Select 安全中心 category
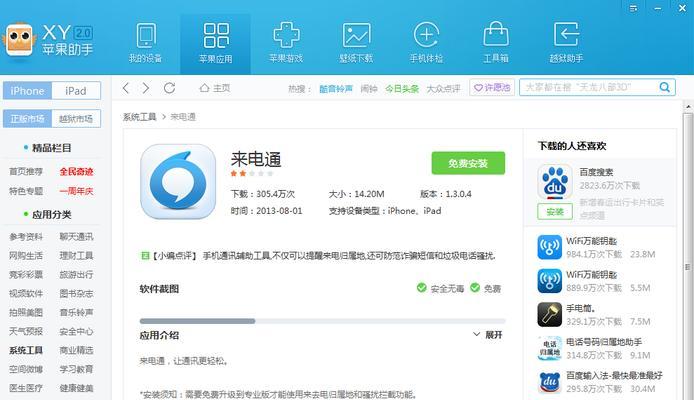The height and width of the screenshot is (400, 694). click(76, 331)
